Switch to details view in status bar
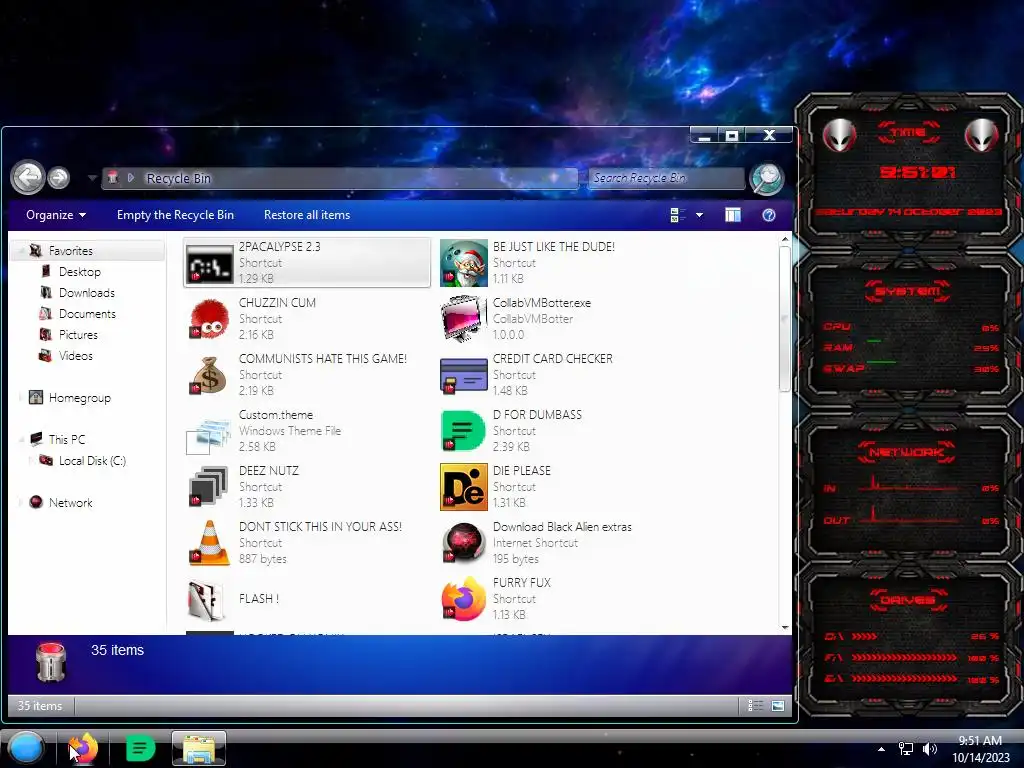This screenshot has width=1024, height=768. pyautogui.click(x=755, y=705)
